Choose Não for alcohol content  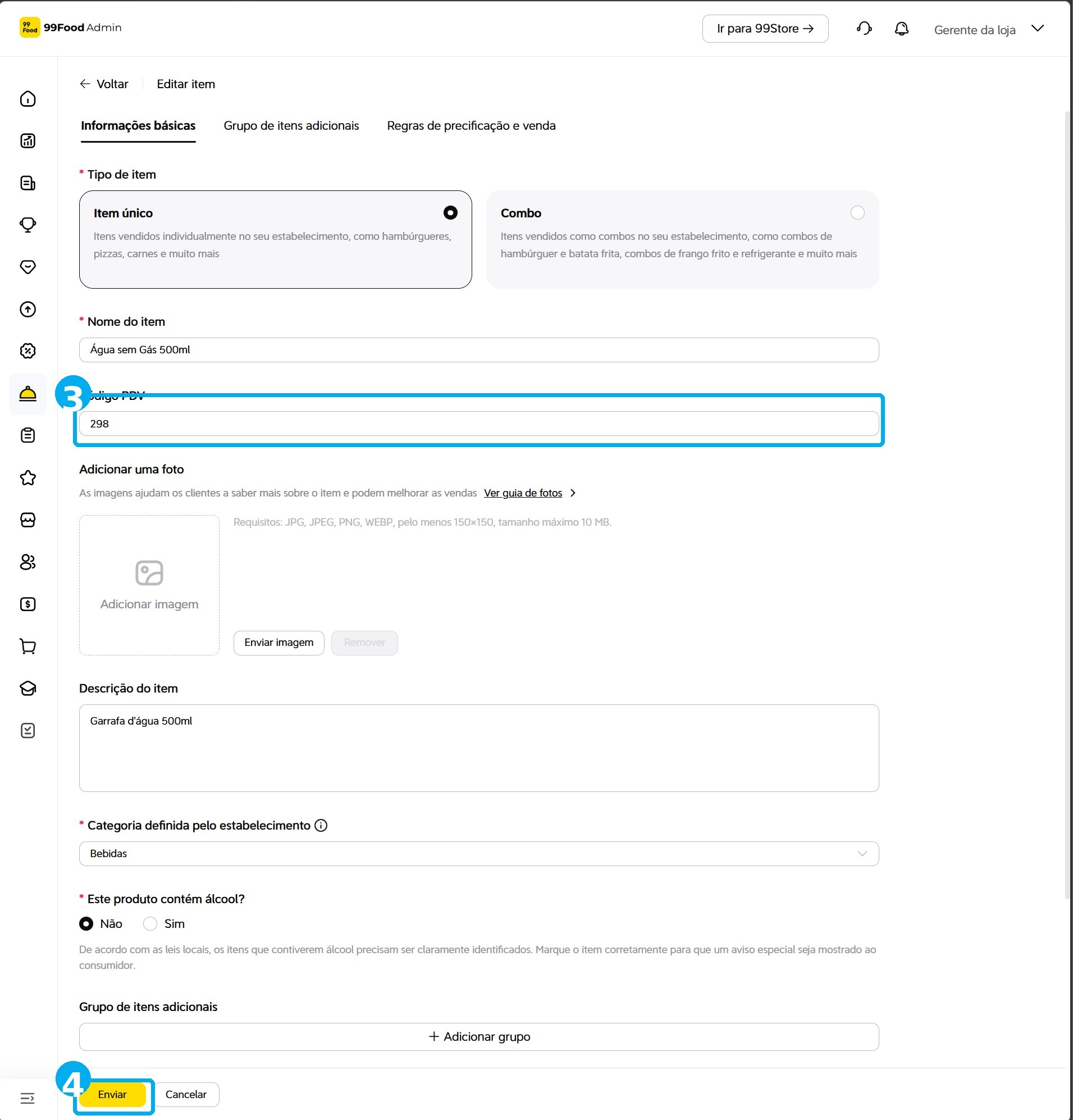coord(86,923)
